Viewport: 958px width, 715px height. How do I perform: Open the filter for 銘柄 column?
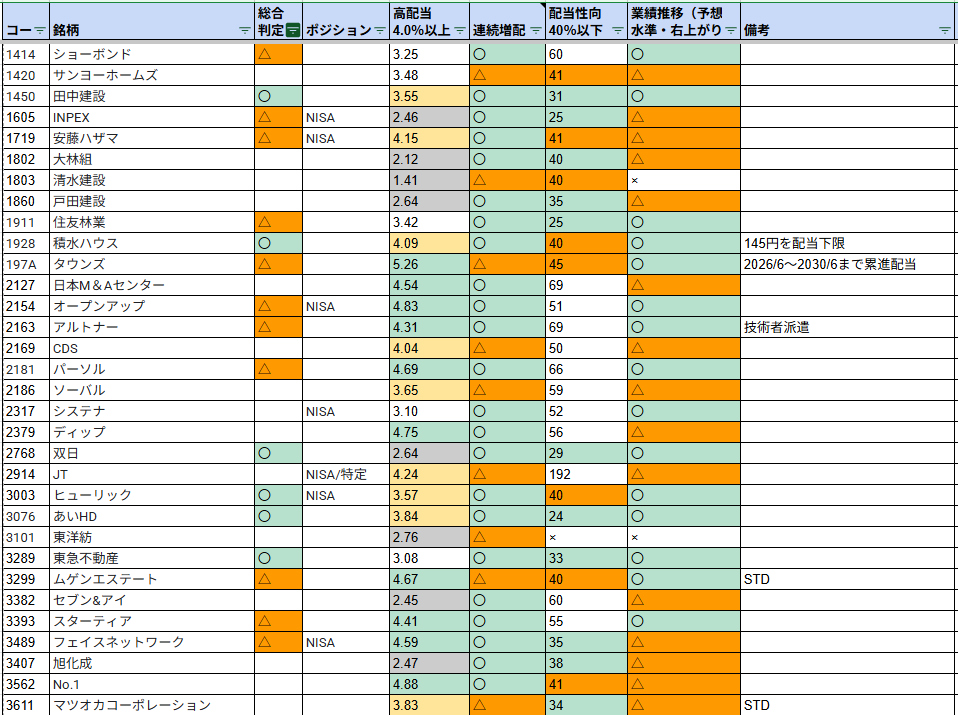click(x=244, y=31)
